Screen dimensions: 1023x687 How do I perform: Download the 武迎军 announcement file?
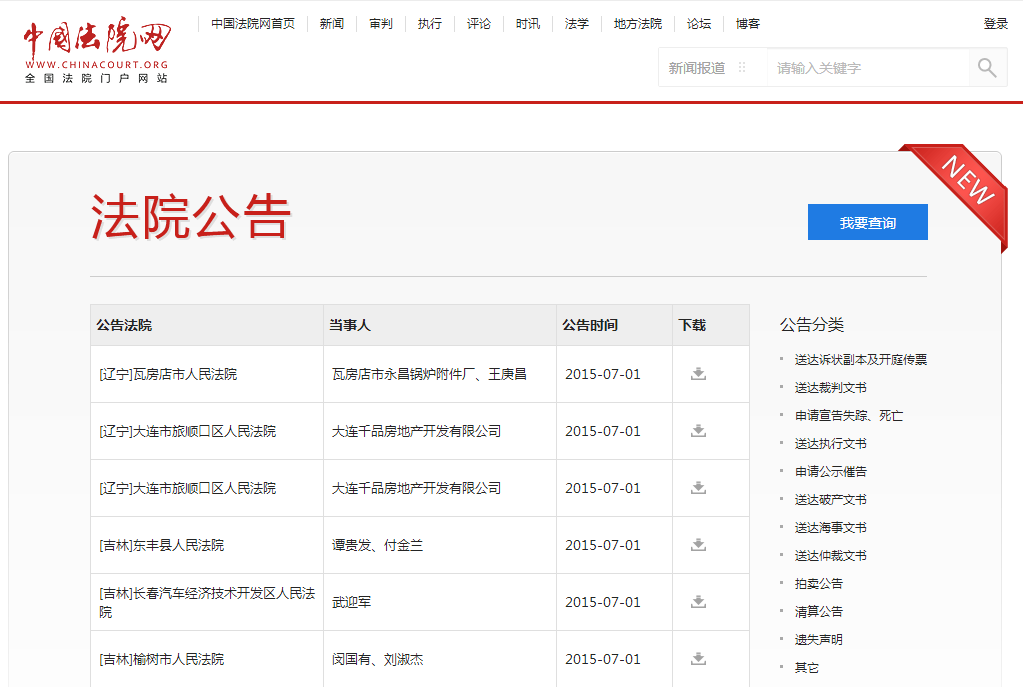click(698, 602)
